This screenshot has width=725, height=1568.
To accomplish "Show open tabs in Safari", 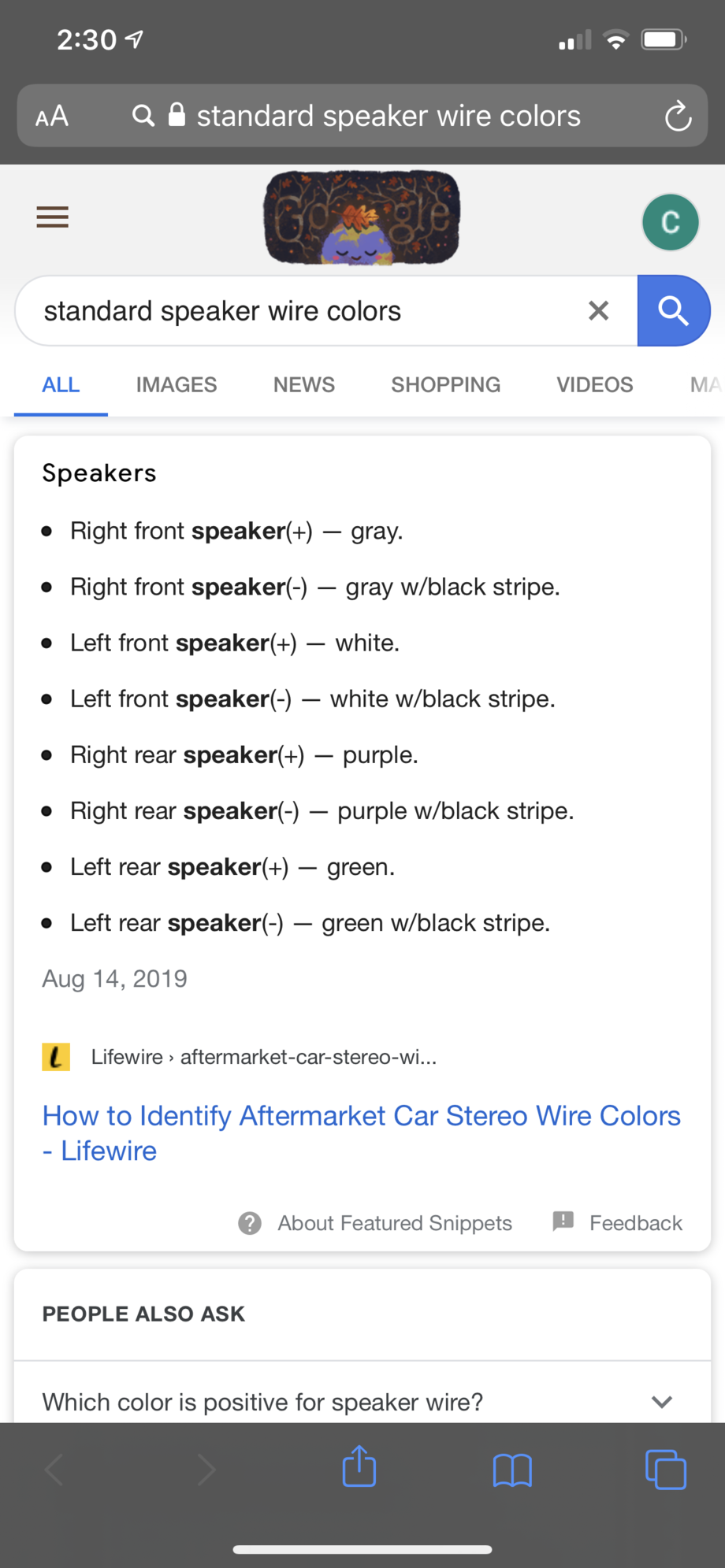I will tap(665, 1469).
